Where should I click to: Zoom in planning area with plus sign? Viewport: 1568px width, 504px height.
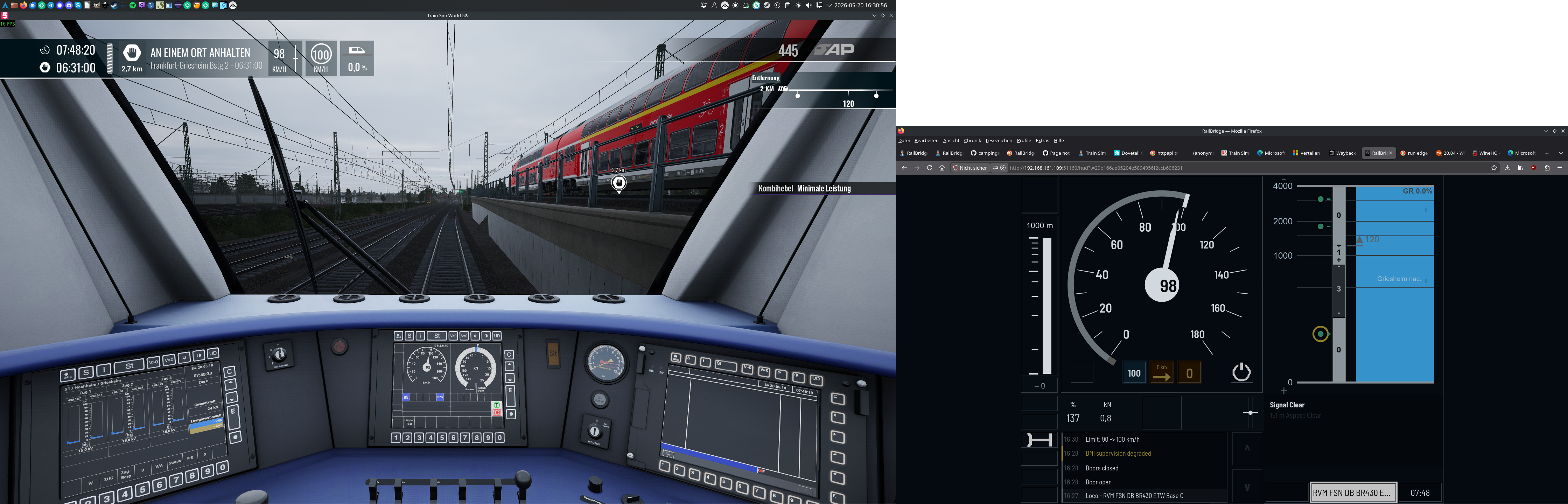[x=1284, y=391]
